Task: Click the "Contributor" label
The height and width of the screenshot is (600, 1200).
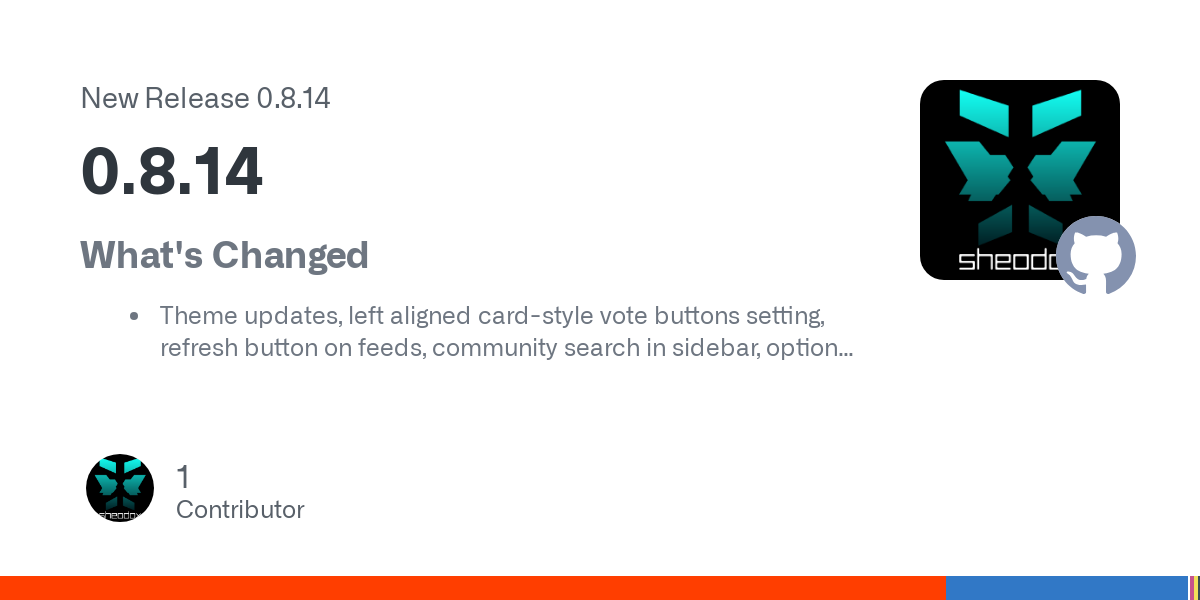Action: [x=240, y=509]
